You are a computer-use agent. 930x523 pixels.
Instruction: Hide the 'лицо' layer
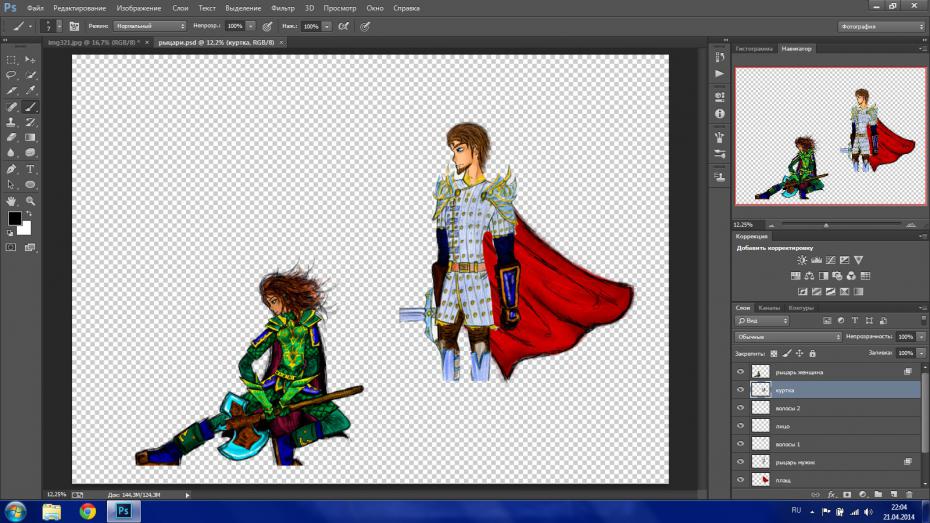pyautogui.click(x=741, y=426)
